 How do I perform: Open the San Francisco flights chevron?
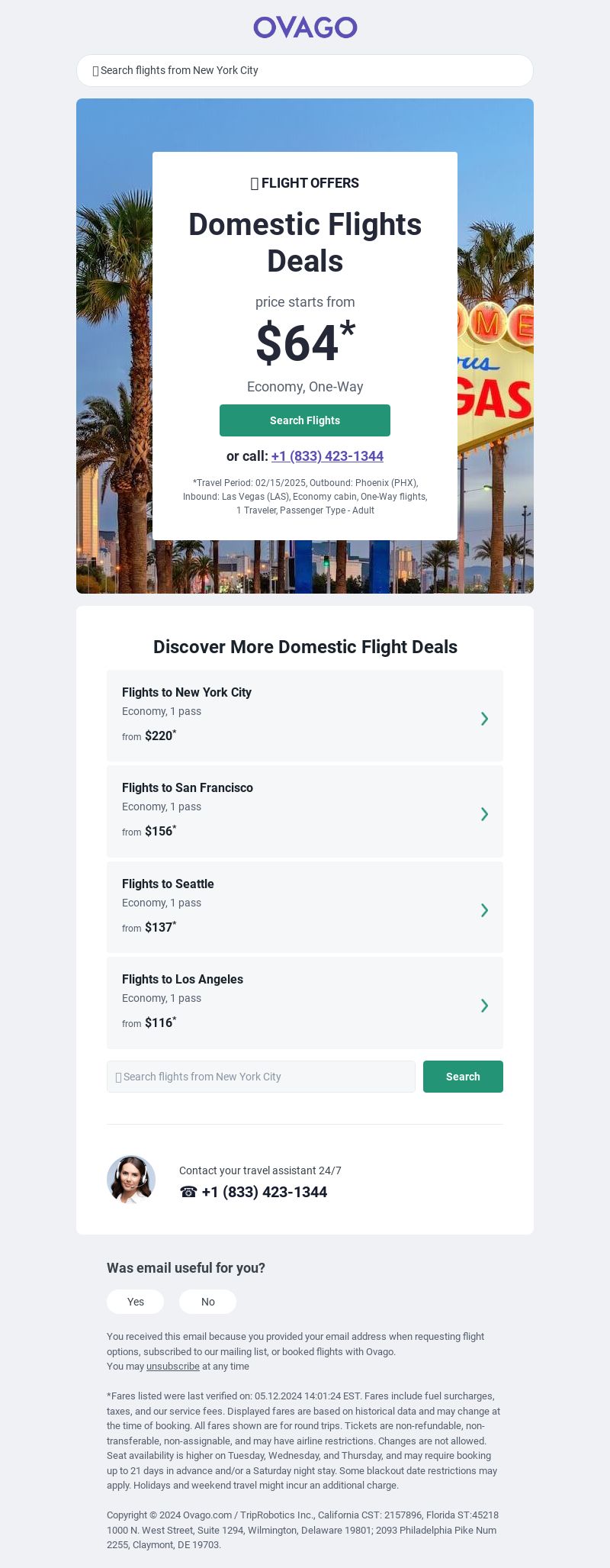coord(484,814)
